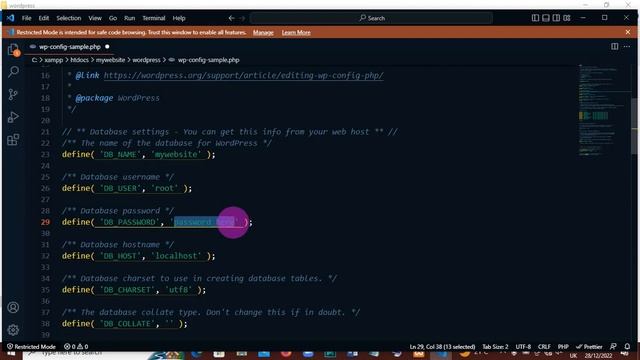Open the Tab Size: 2 selector
The height and width of the screenshot is (360, 640).
(495, 347)
